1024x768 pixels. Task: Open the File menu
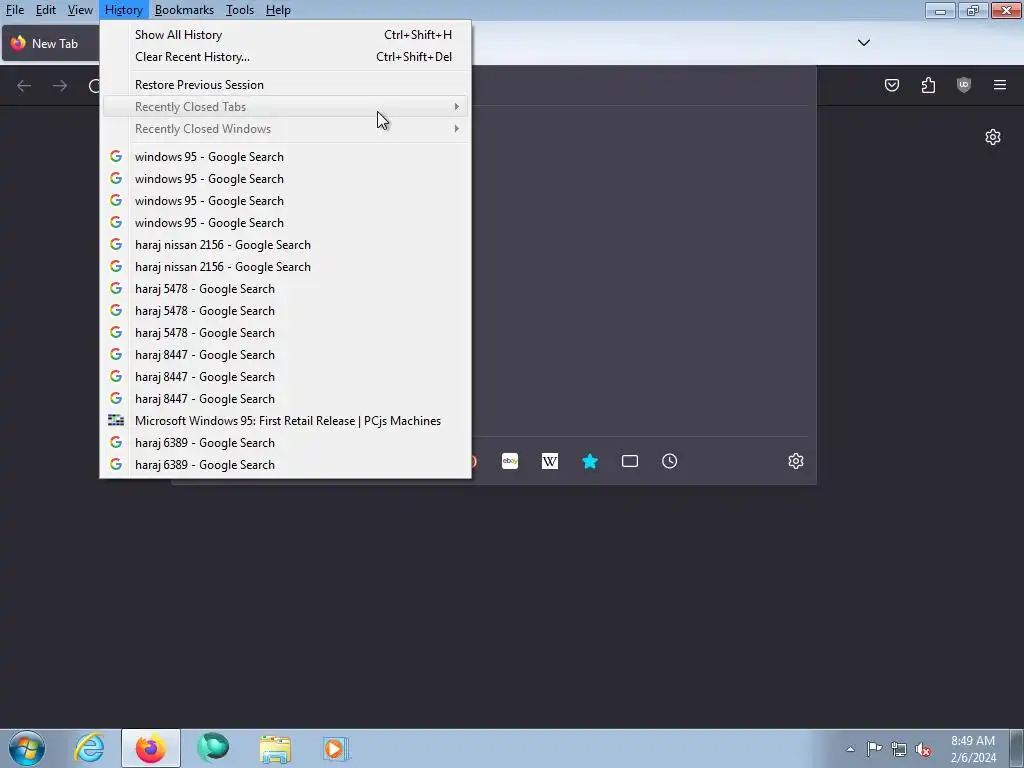(15, 10)
